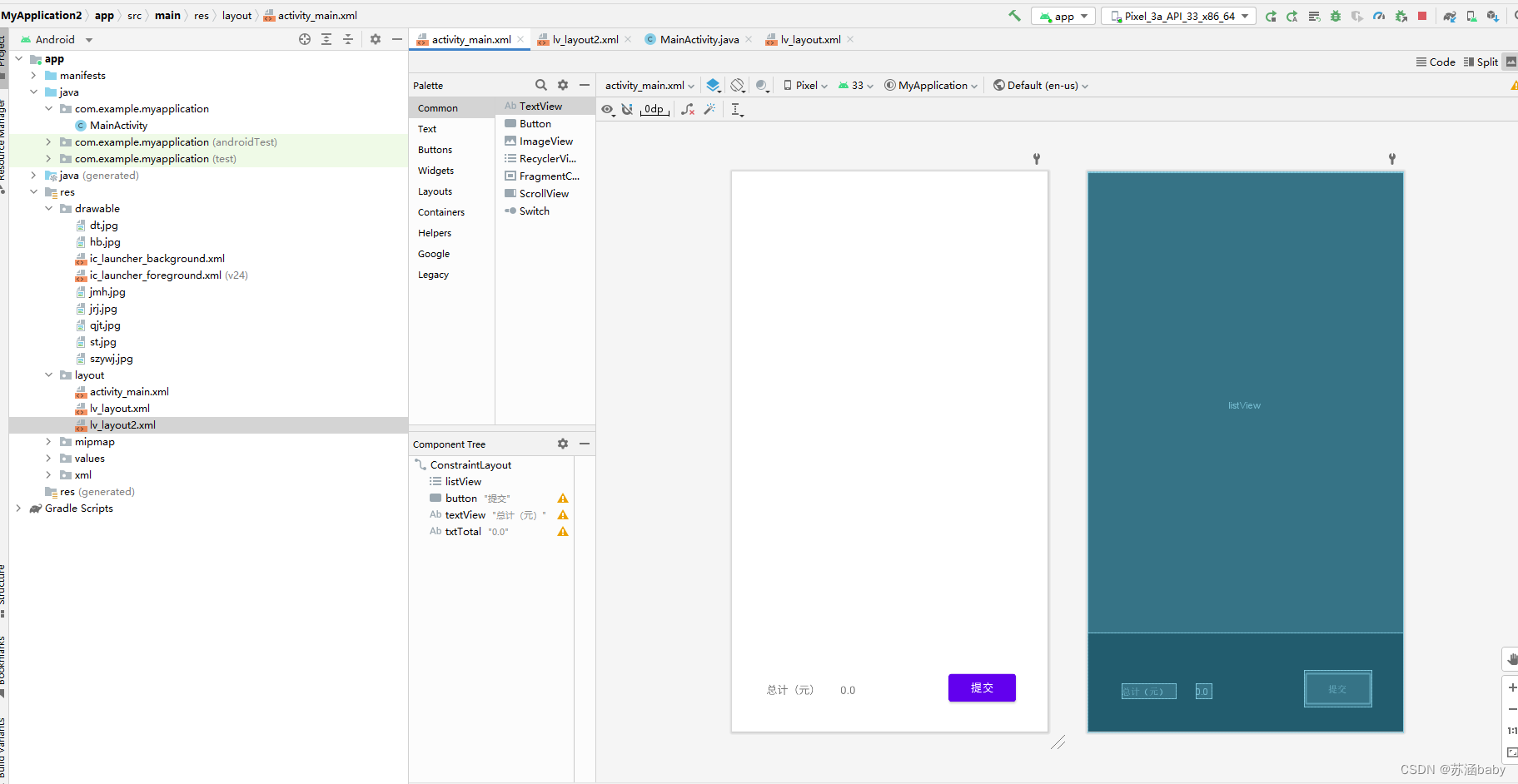Open the Pixel device dropdown

pos(804,85)
